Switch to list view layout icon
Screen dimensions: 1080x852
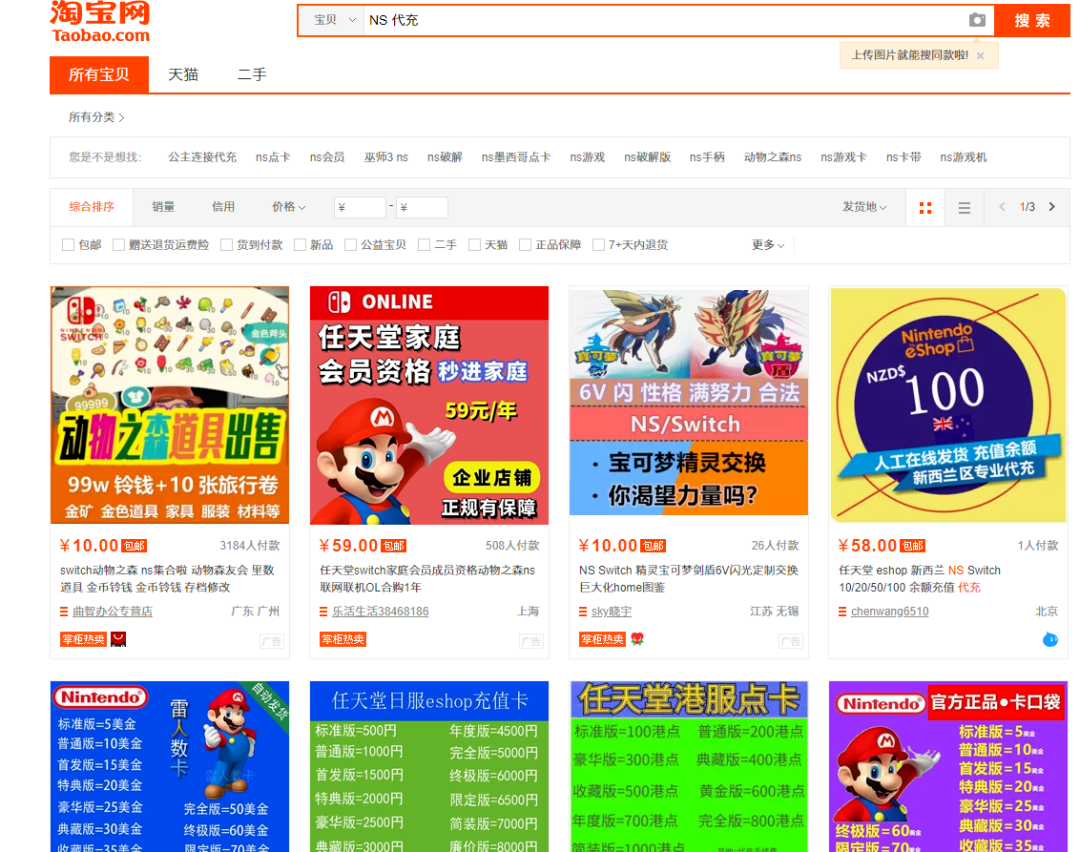click(x=964, y=207)
